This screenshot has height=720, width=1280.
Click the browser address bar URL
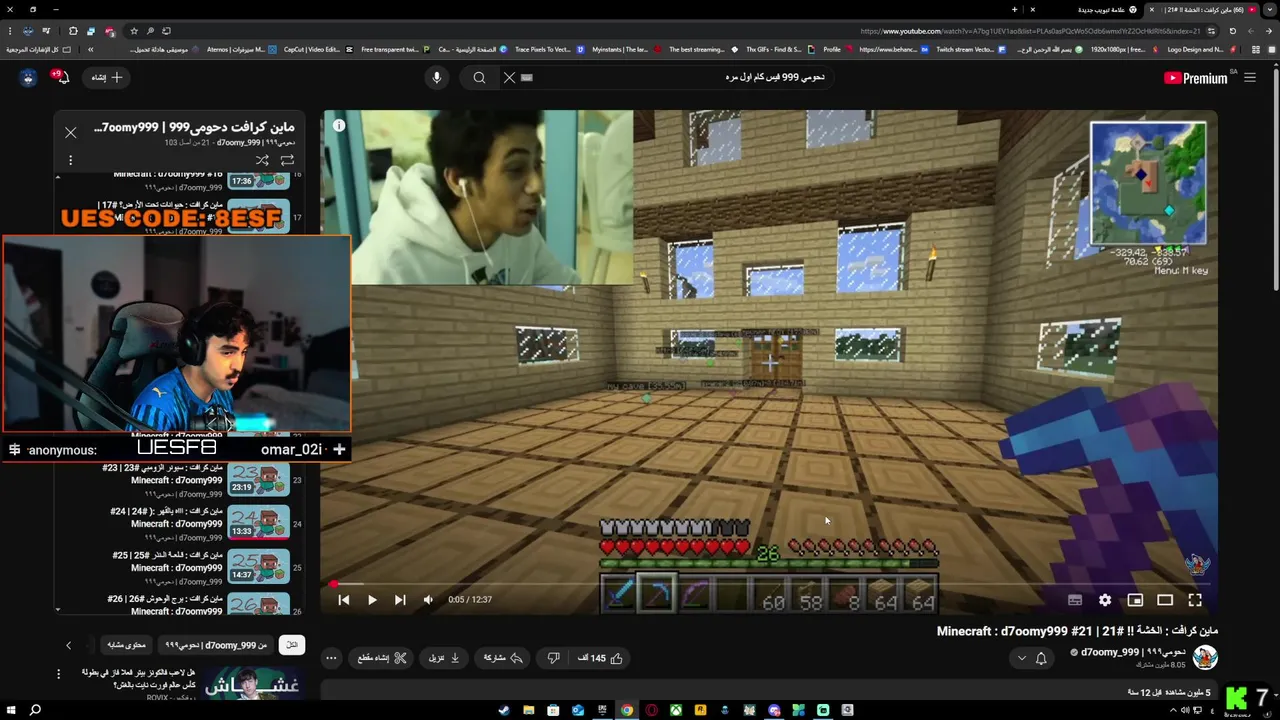coord(1030,31)
